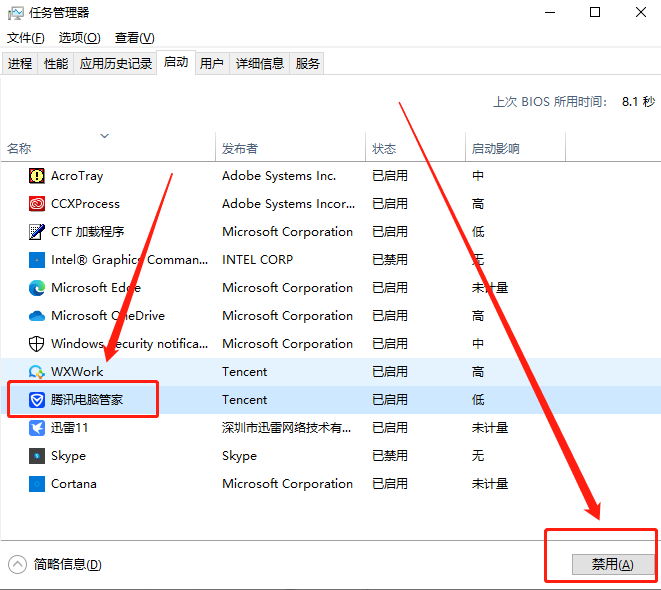Select the CCXProcess Adobe icon

[x=37, y=203]
